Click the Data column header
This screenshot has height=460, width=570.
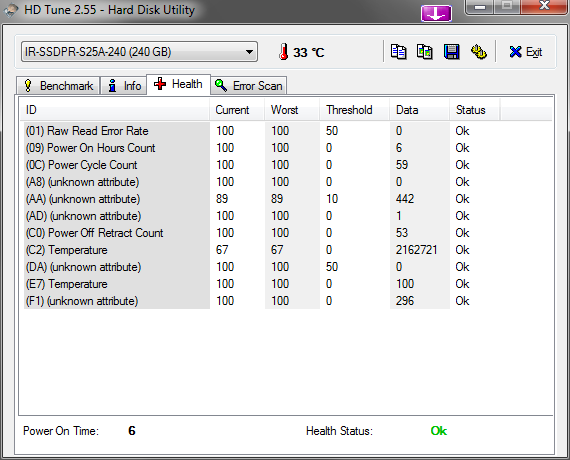(419, 110)
